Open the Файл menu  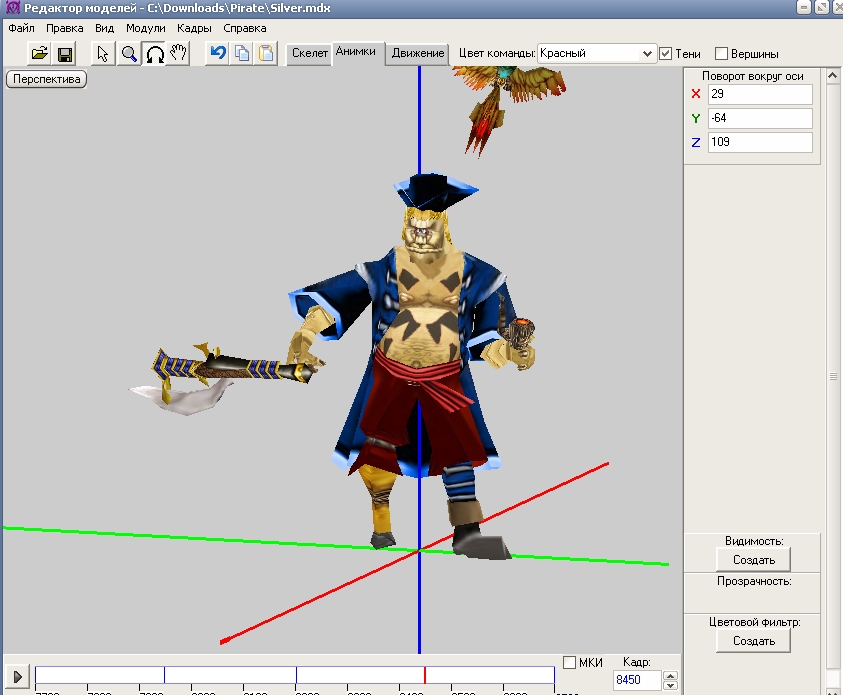(22, 28)
